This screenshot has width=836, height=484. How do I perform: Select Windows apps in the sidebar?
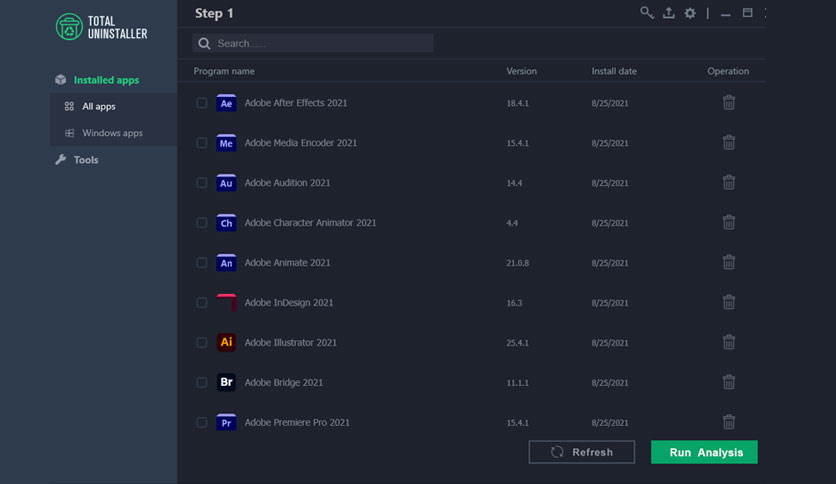pos(113,133)
